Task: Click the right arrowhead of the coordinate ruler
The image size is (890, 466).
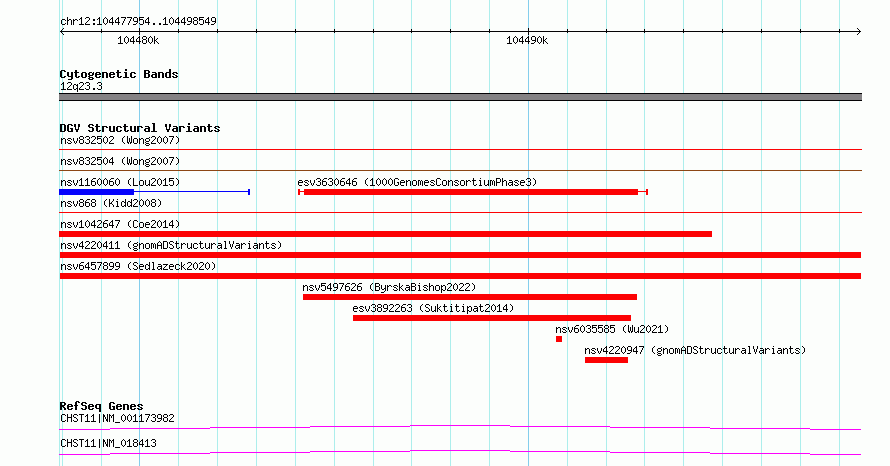Action: 859,31
